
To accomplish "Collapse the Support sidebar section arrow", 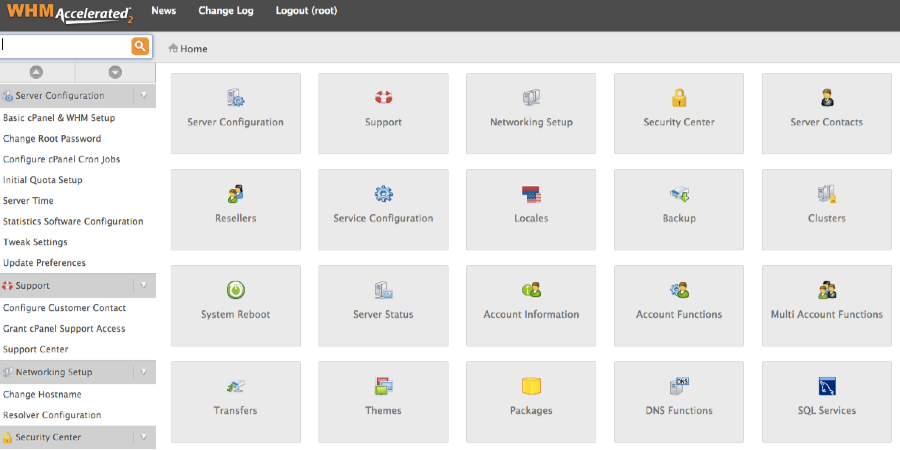I will coord(143,285).
